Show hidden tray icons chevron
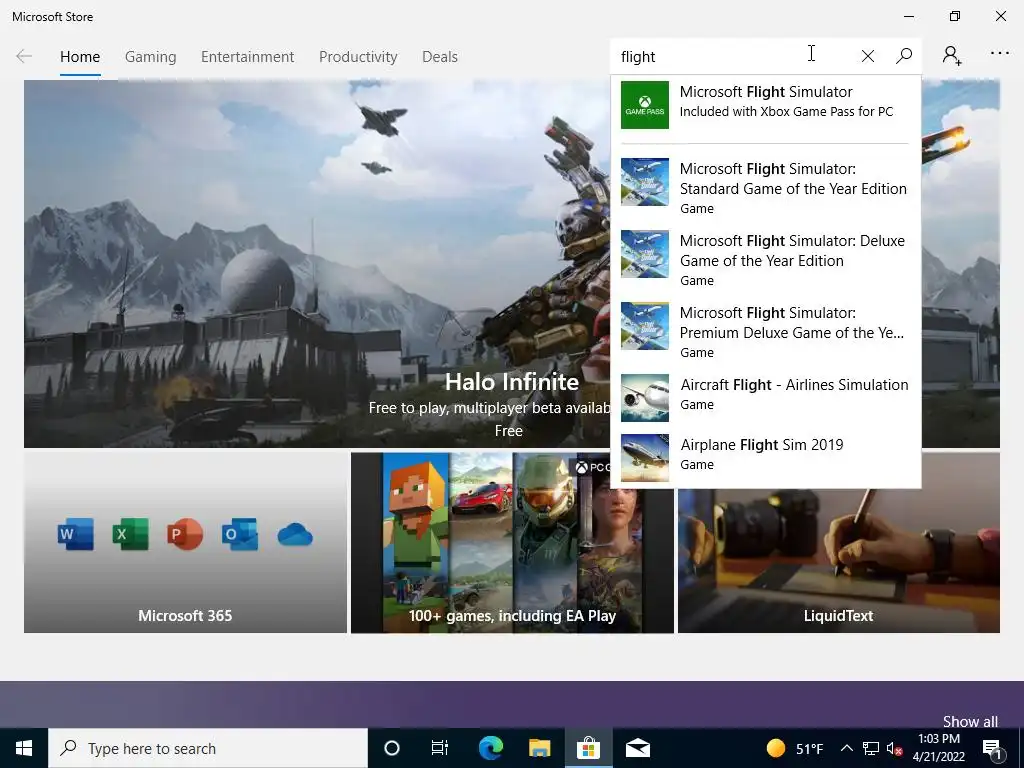Screen dimensions: 1024x768 click(846, 748)
